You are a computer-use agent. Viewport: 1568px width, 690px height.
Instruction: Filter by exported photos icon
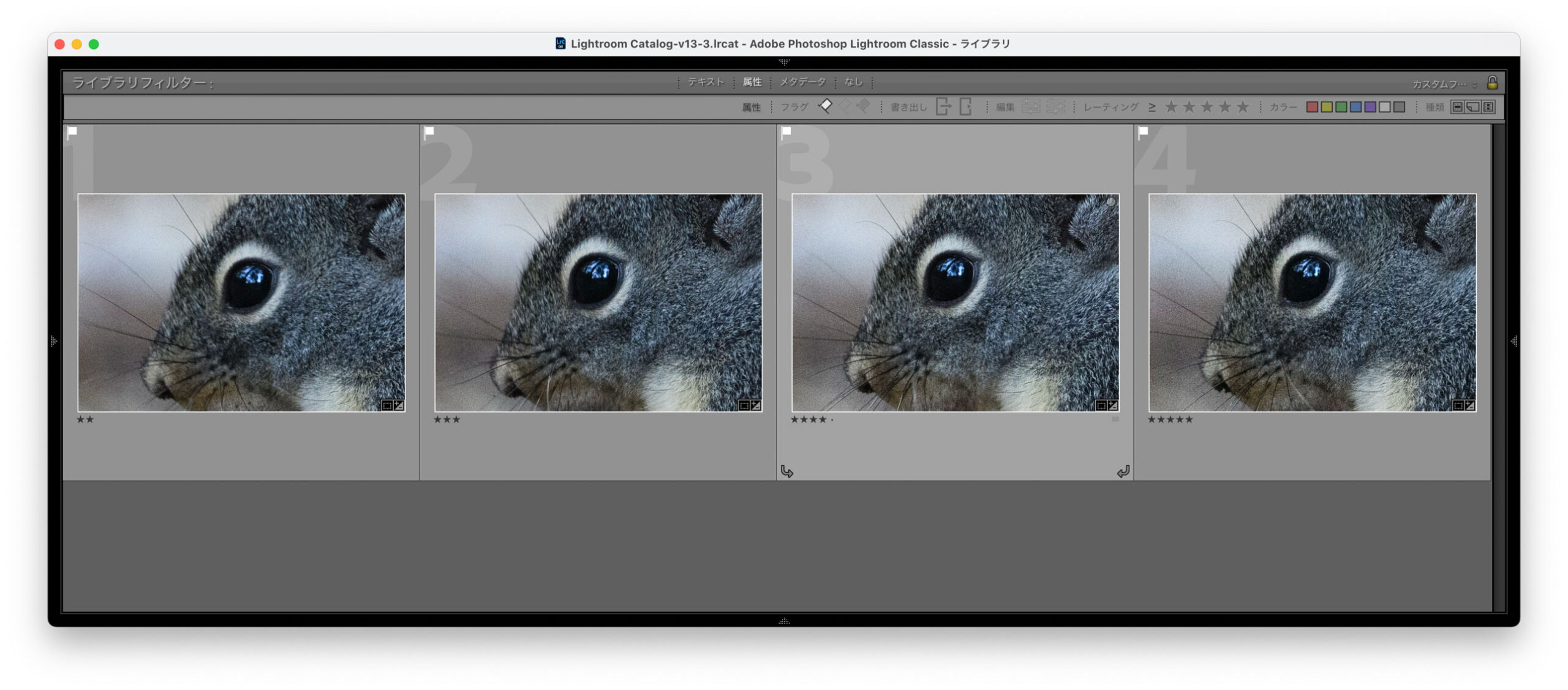[943, 107]
